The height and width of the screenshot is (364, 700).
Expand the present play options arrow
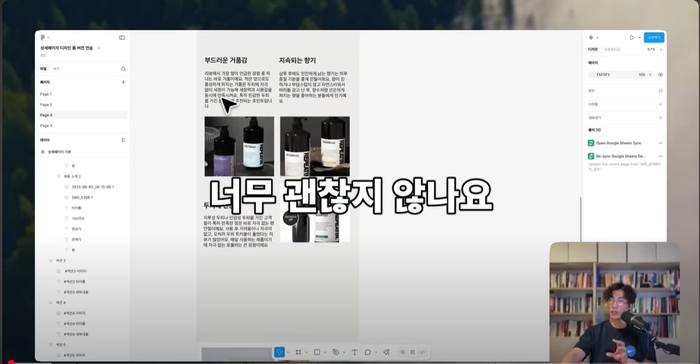pyautogui.click(x=640, y=38)
